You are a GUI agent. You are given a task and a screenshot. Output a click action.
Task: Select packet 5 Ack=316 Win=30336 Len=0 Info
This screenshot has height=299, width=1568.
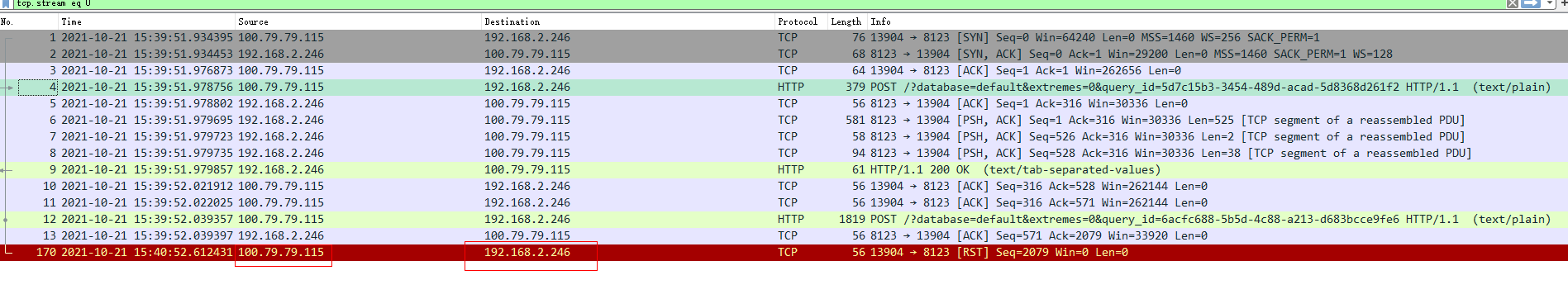coord(1028,103)
